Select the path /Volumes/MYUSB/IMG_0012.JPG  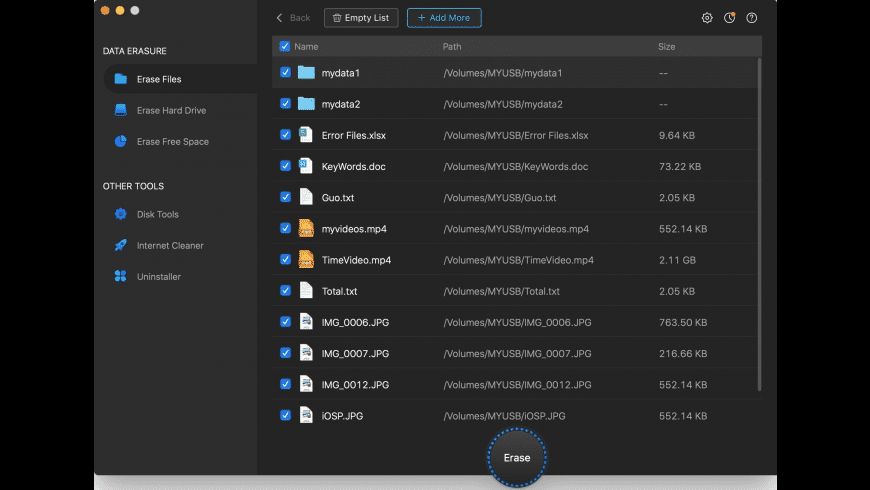[517, 385]
